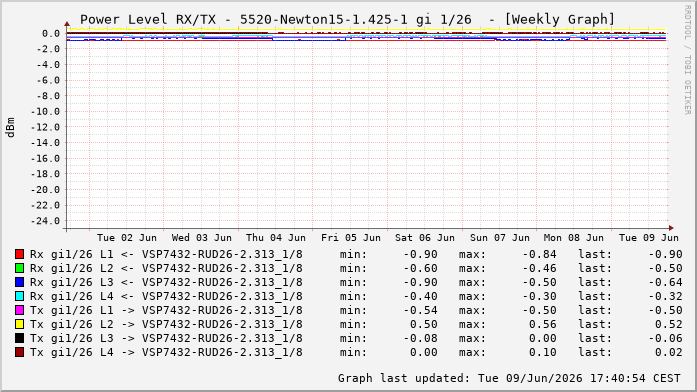Viewport: 697px width, 392px height.
Task: Click the 'Graph last updated' timestamp text
Action: 509,378
